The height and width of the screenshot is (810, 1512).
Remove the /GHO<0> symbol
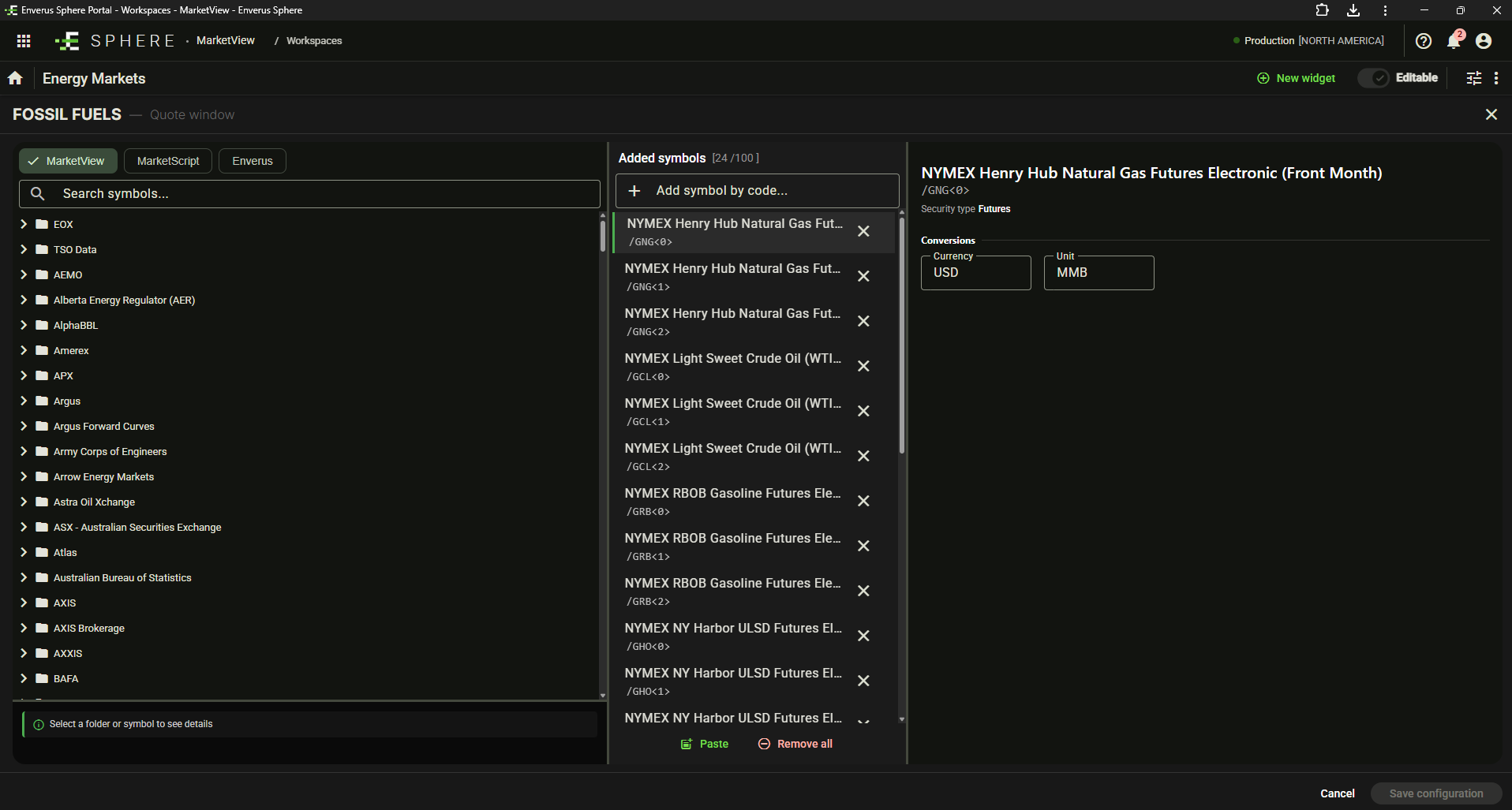(863, 636)
